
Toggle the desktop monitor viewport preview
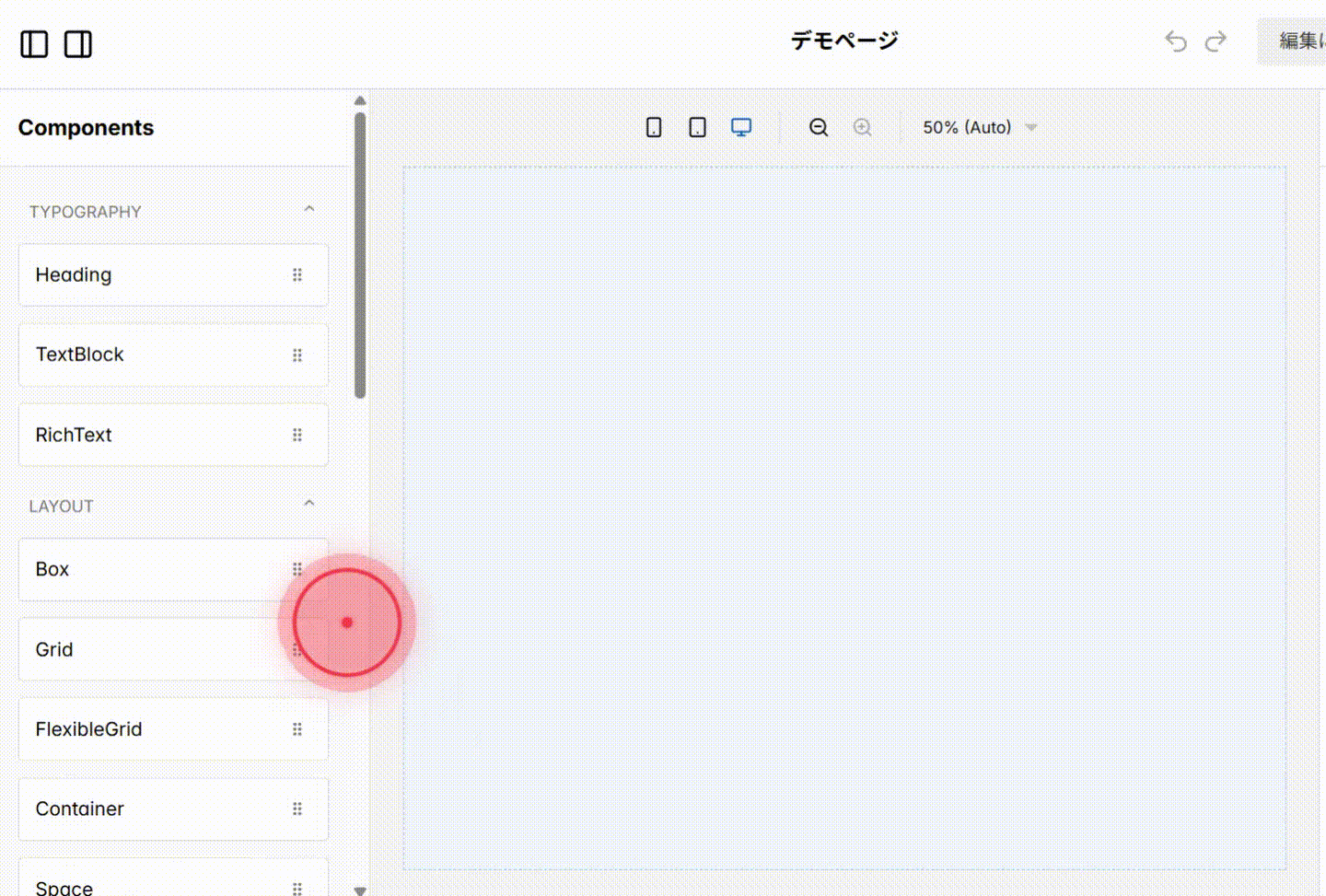point(741,127)
